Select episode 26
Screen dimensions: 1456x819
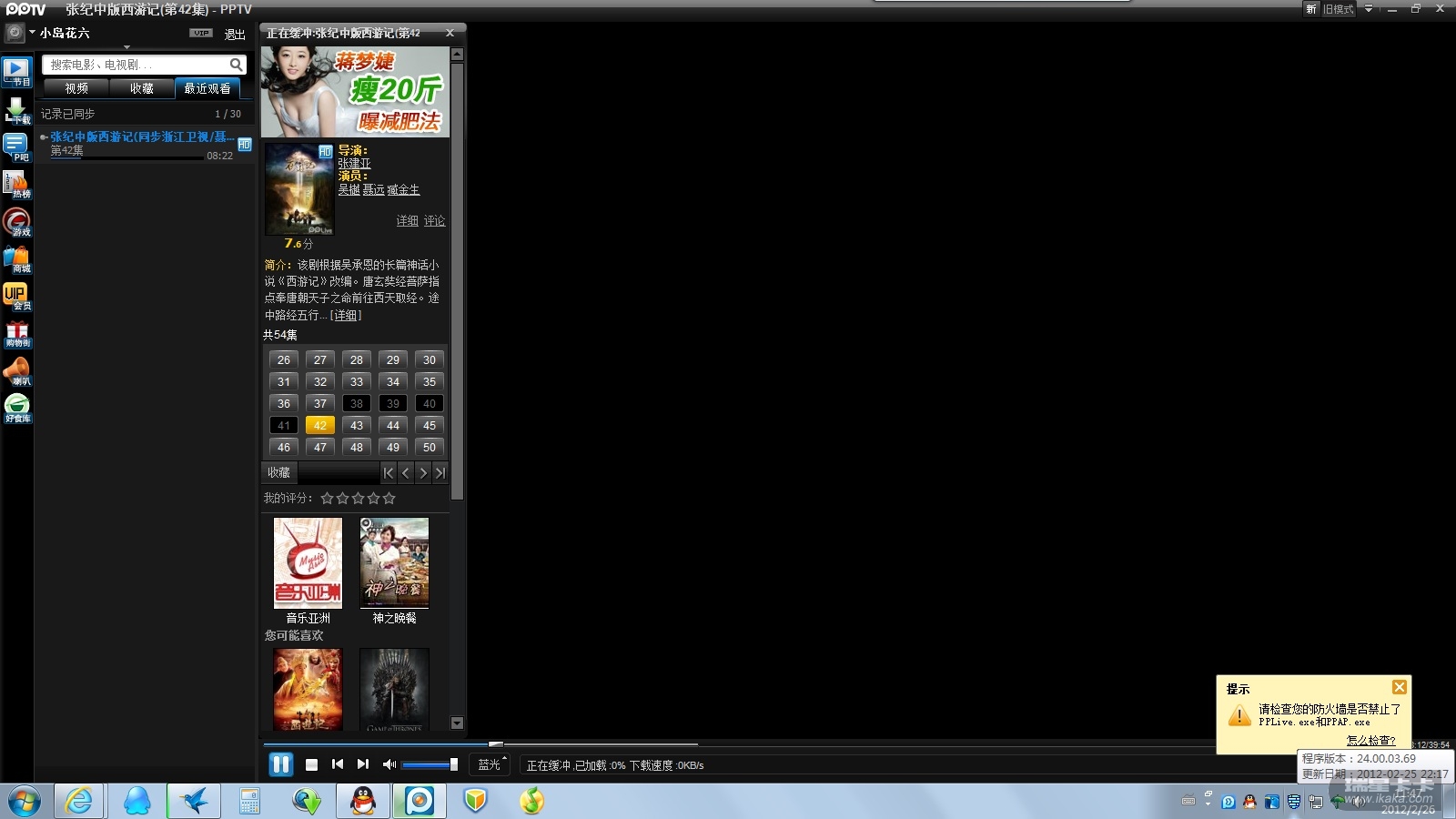tap(284, 359)
